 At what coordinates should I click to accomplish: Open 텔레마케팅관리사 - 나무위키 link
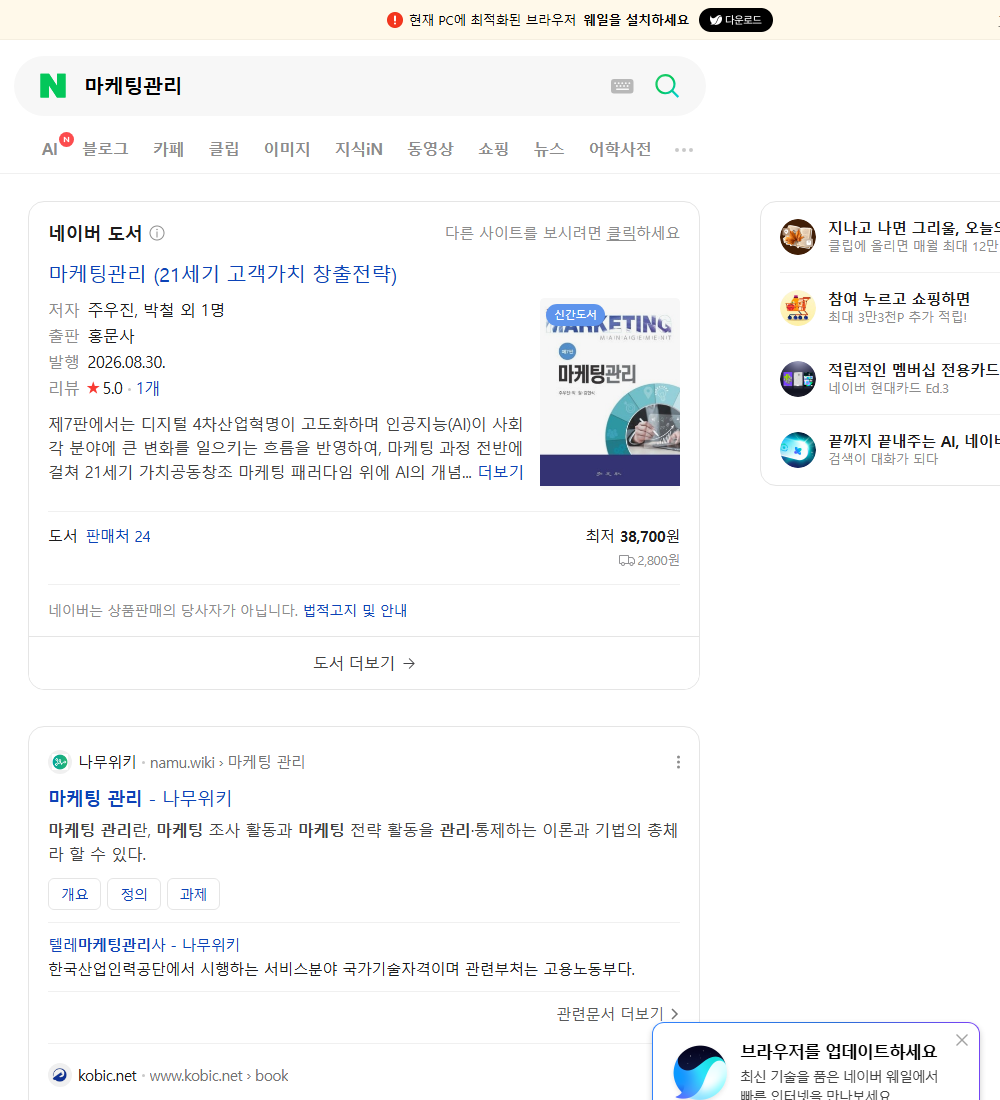144,945
